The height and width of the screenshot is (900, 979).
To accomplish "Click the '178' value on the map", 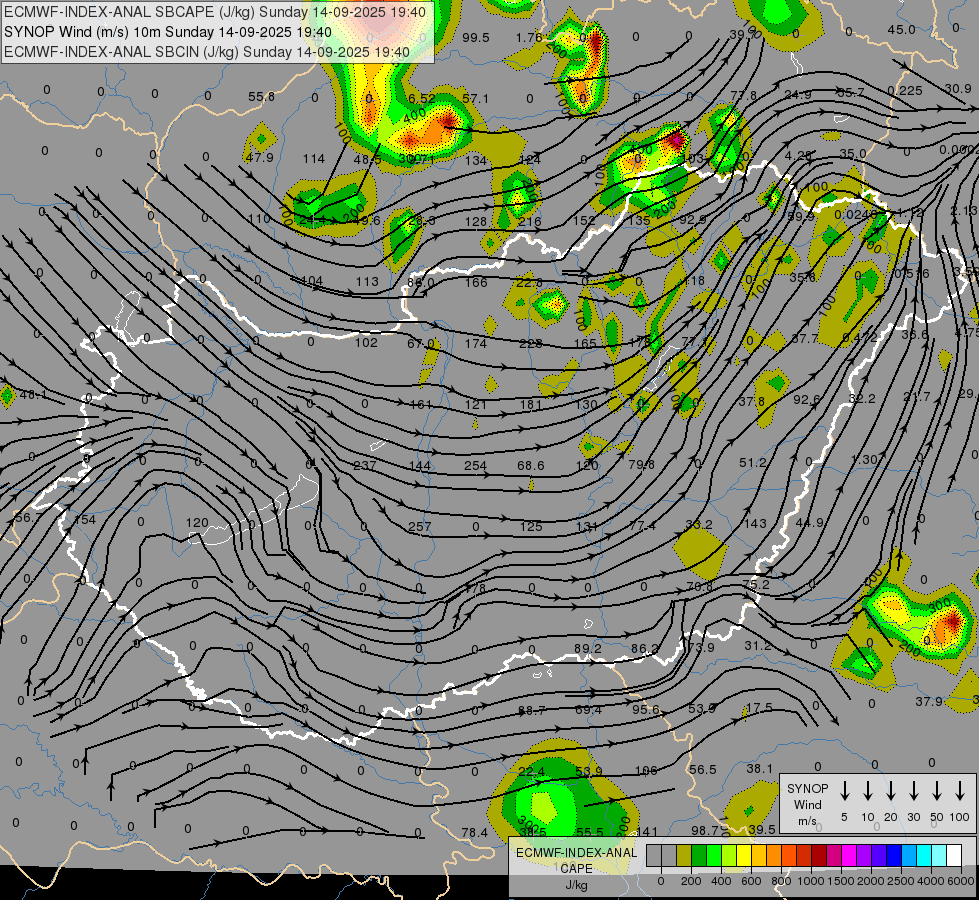I will click(475, 588).
